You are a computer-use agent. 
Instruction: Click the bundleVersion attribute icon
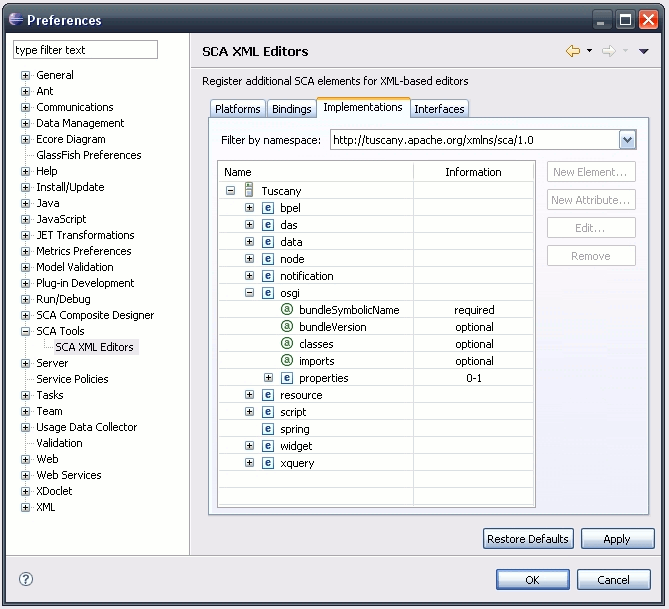tap(287, 326)
